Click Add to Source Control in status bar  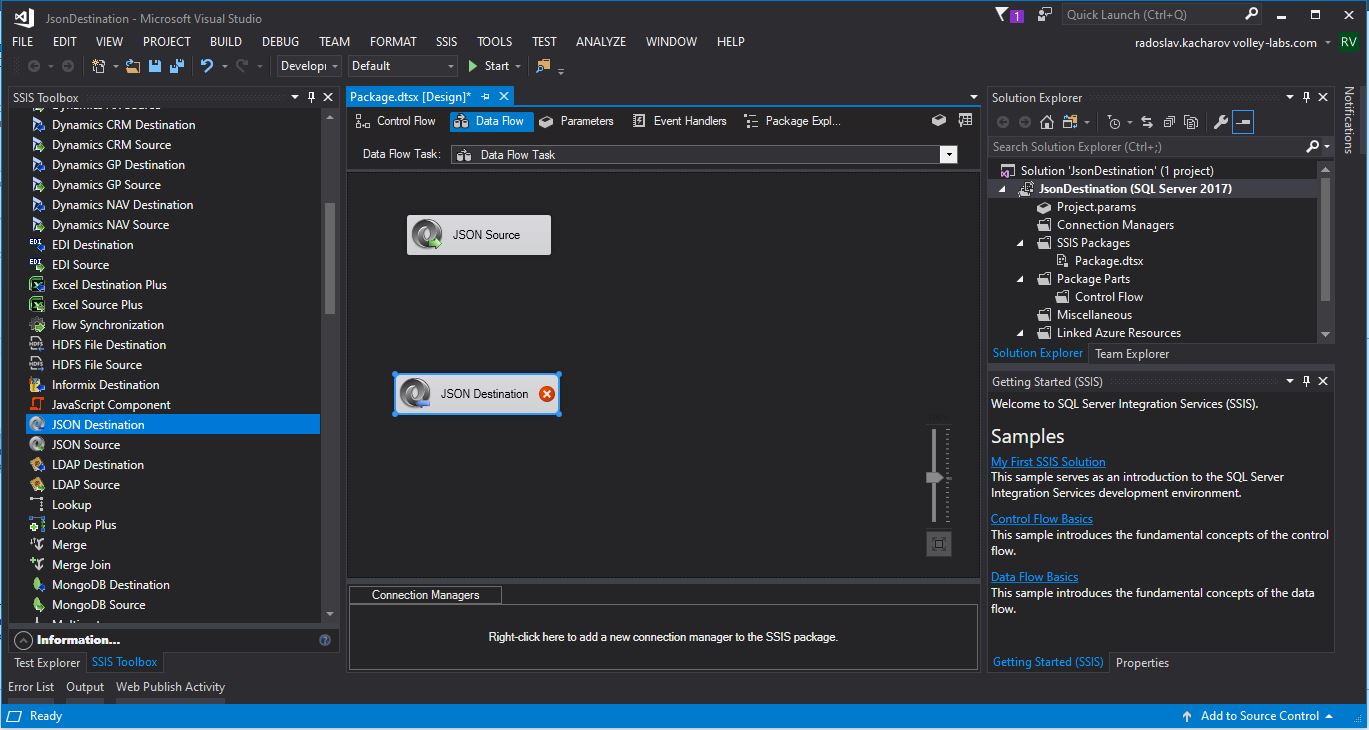click(1258, 716)
